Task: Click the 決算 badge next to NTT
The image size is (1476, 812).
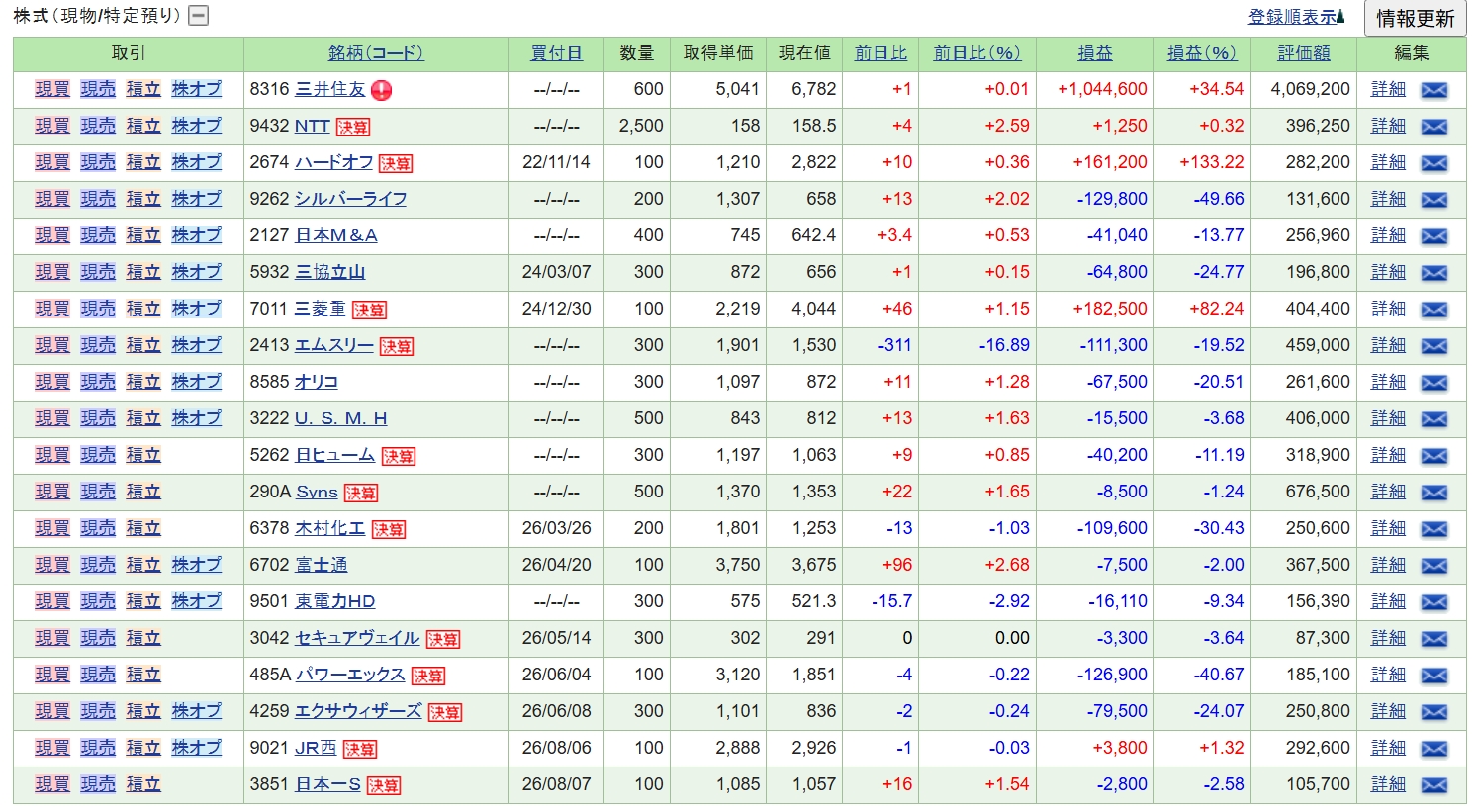Action: click(x=352, y=127)
